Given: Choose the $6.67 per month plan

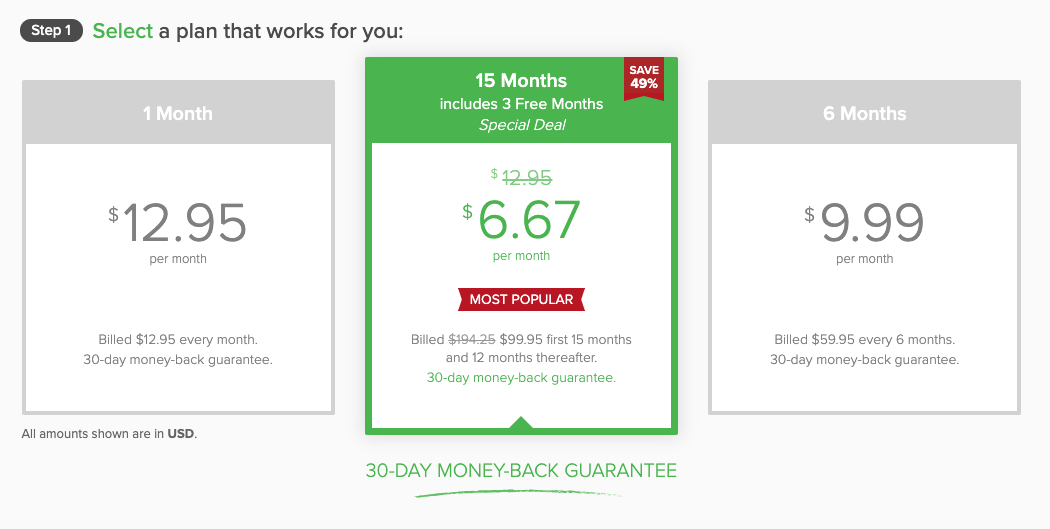Looking at the screenshot, I should pos(521,221).
